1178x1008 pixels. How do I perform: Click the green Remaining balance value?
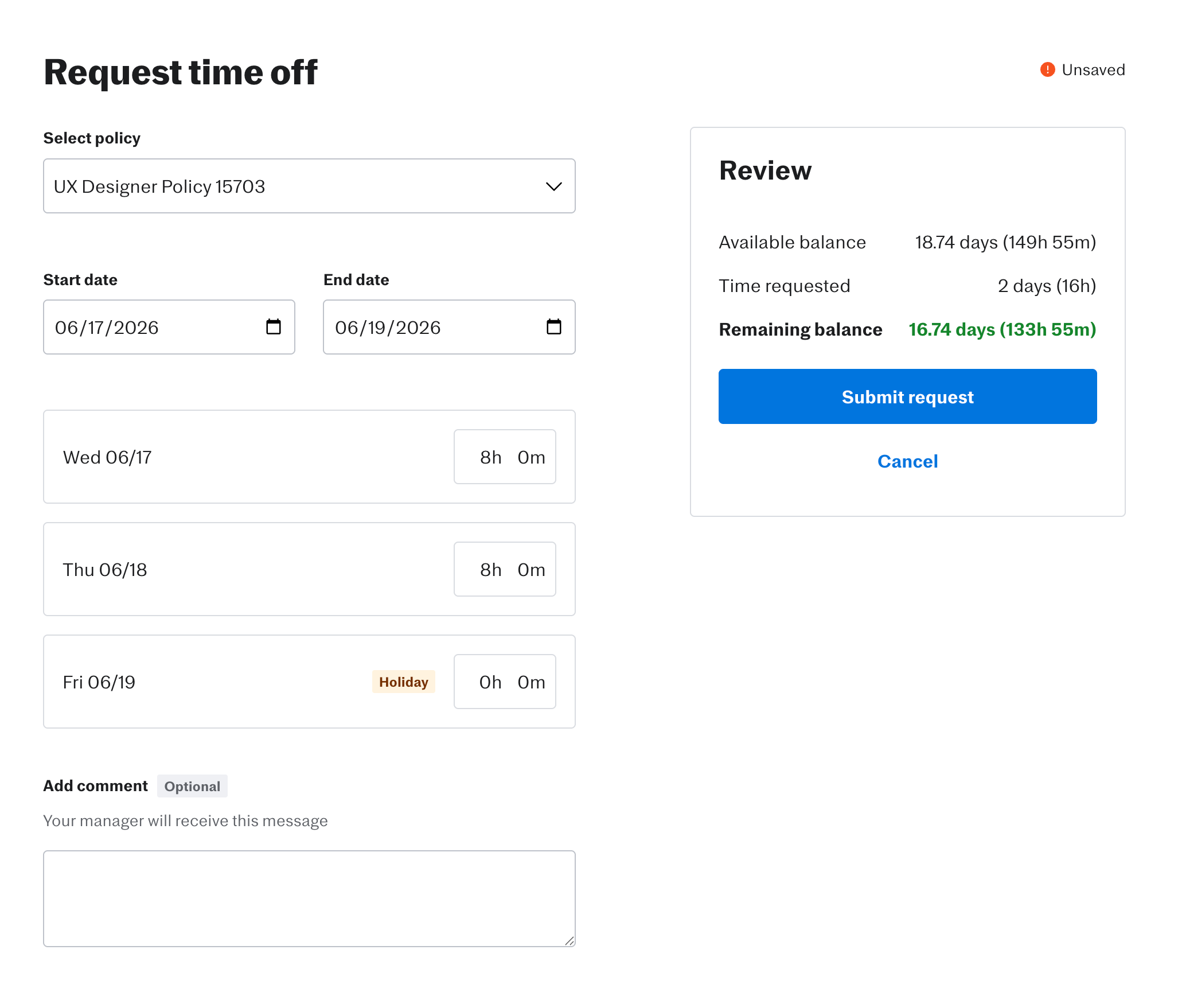coord(1002,330)
